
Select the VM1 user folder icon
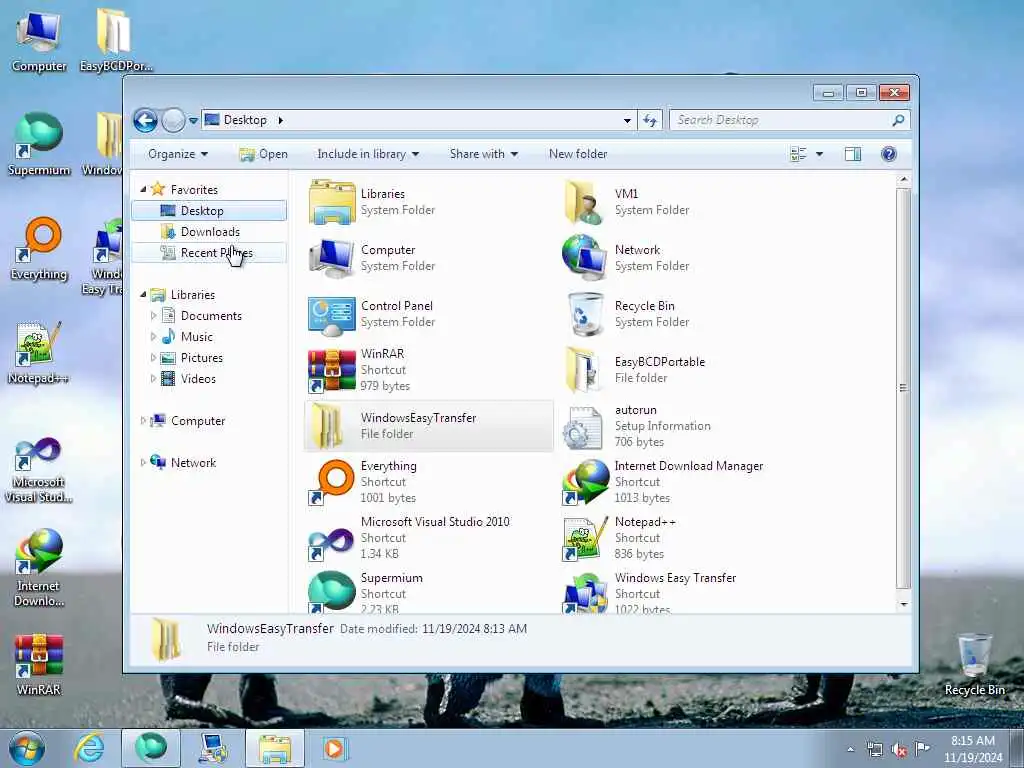pos(584,202)
